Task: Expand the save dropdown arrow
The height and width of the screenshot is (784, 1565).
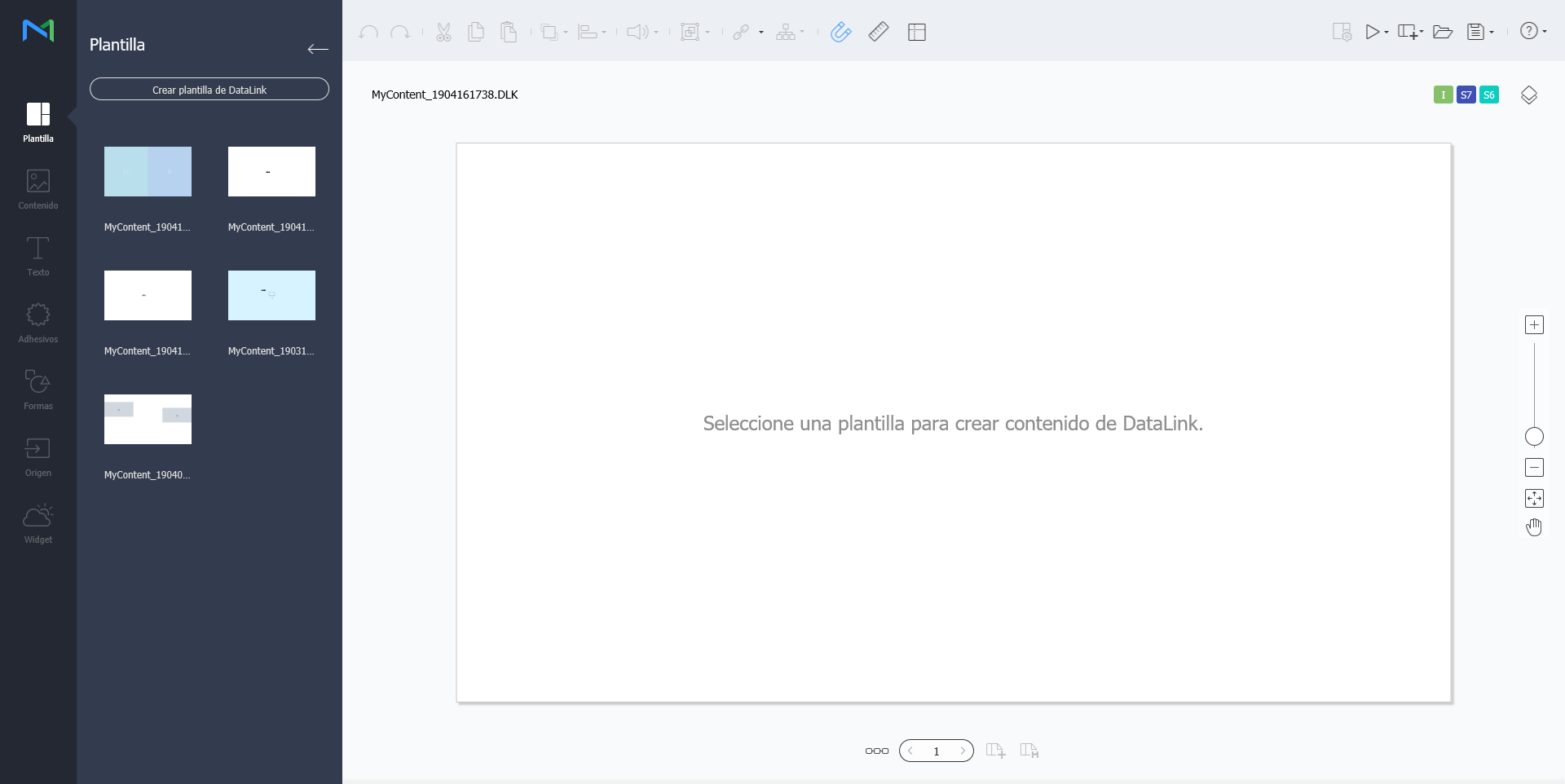Action: pyautogui.click(x=1492, y=33)
